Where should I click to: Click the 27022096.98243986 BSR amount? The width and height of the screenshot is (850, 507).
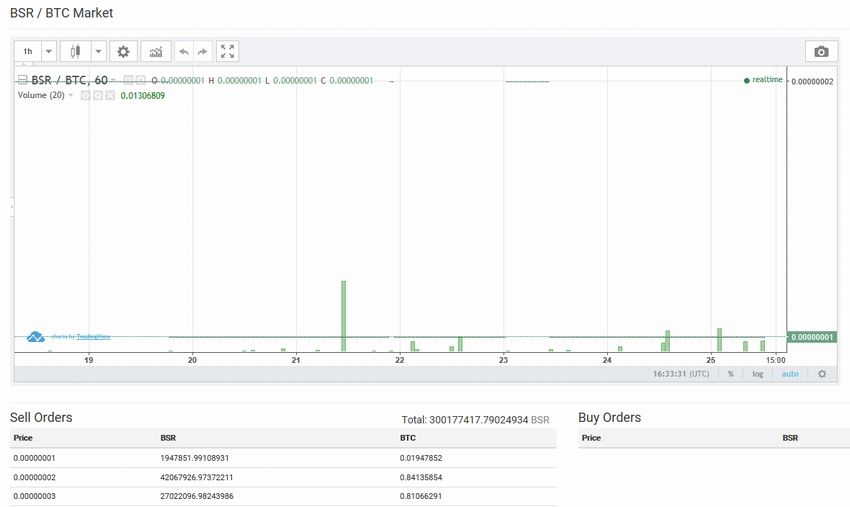tap(197, 496)
